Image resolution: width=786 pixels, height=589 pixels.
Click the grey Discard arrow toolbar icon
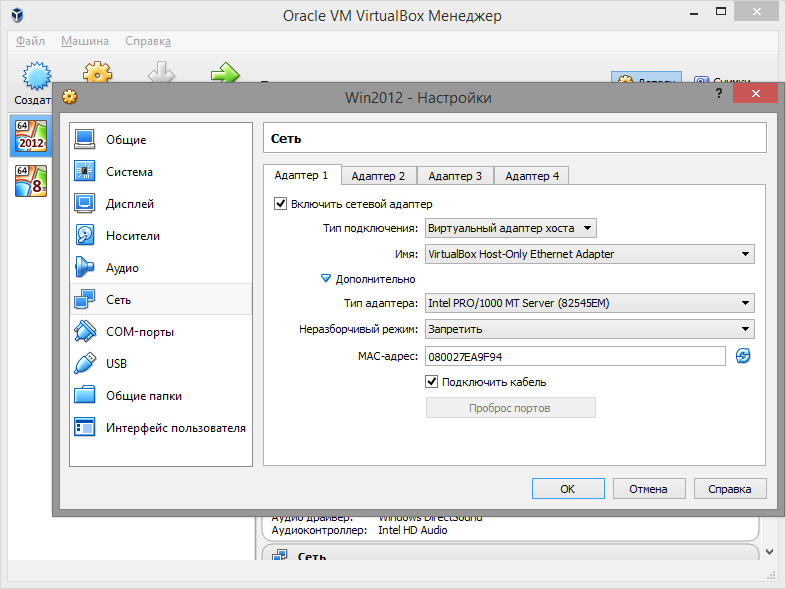pos(161,72)
